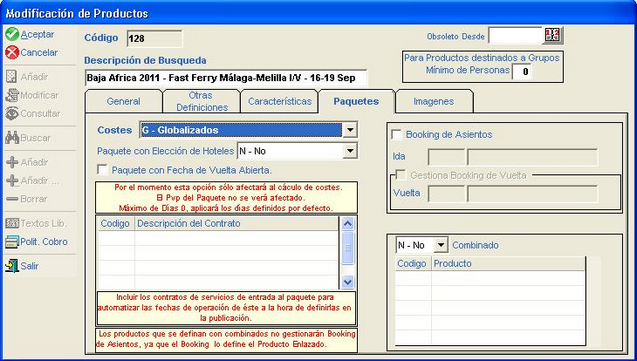Click the Buscar label
637x361 pixels.
coord(36,138)
